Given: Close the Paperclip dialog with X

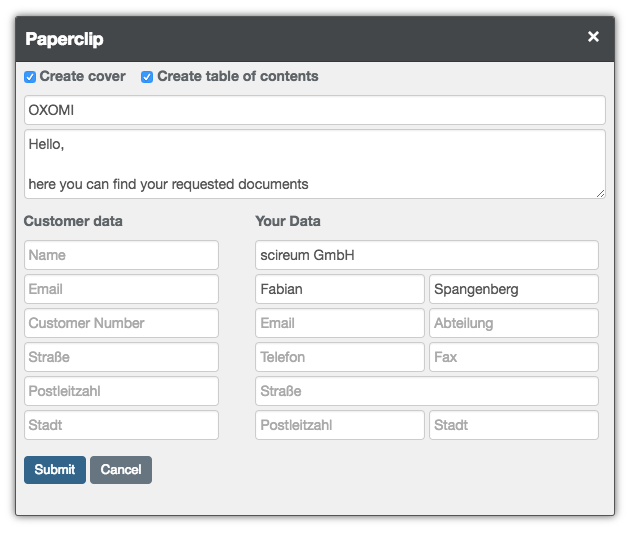Looking at the screenshot, I should click(x=593, y=37).
